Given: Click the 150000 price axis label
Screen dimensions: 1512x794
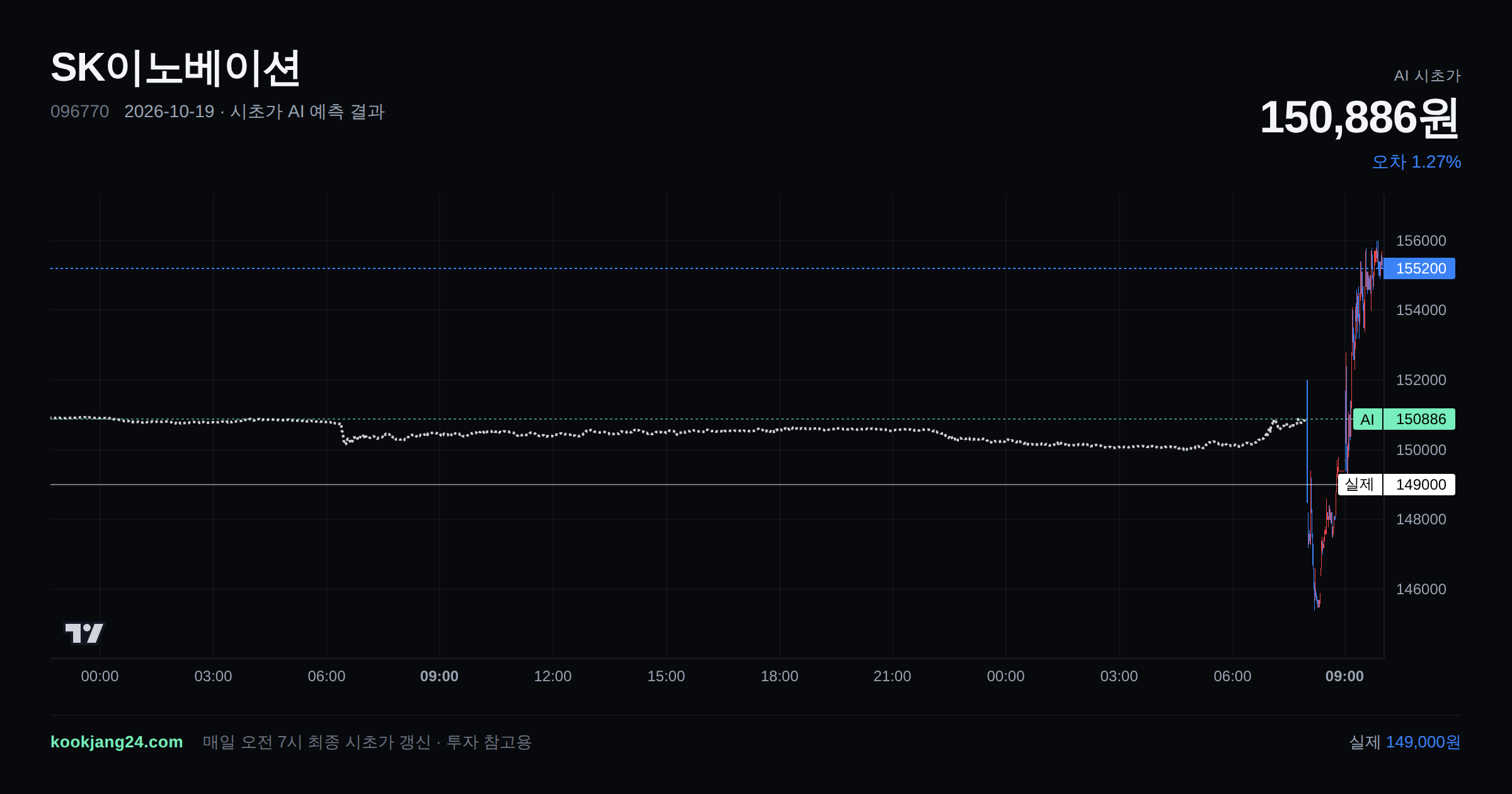Looking at the screenshot, I should tap(1421, 450).
